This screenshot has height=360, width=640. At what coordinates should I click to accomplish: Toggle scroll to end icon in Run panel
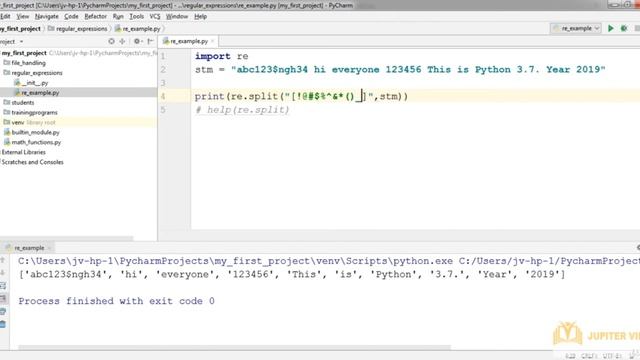(3, 299)
